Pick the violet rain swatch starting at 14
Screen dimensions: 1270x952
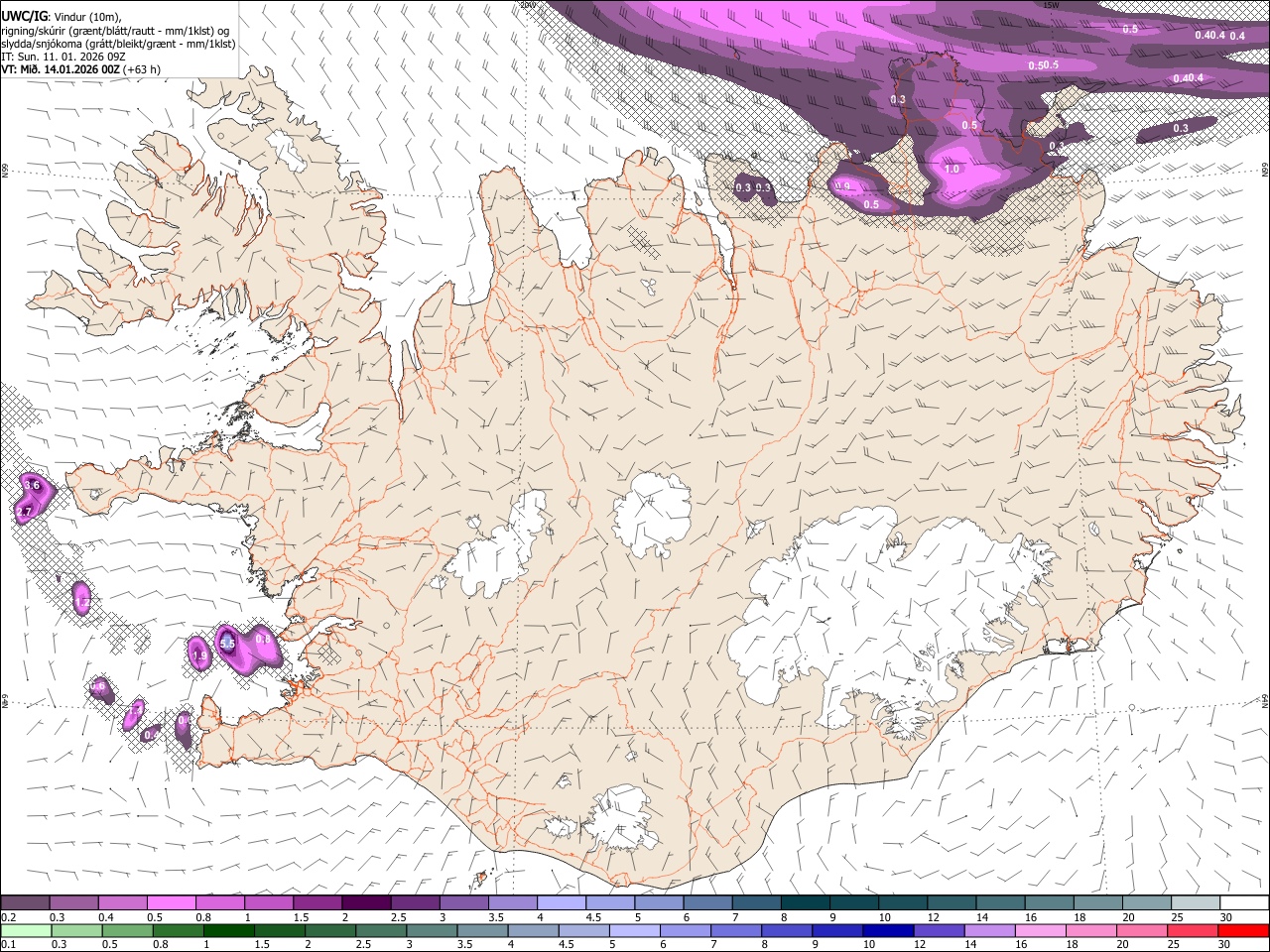(x=989, y=930)
